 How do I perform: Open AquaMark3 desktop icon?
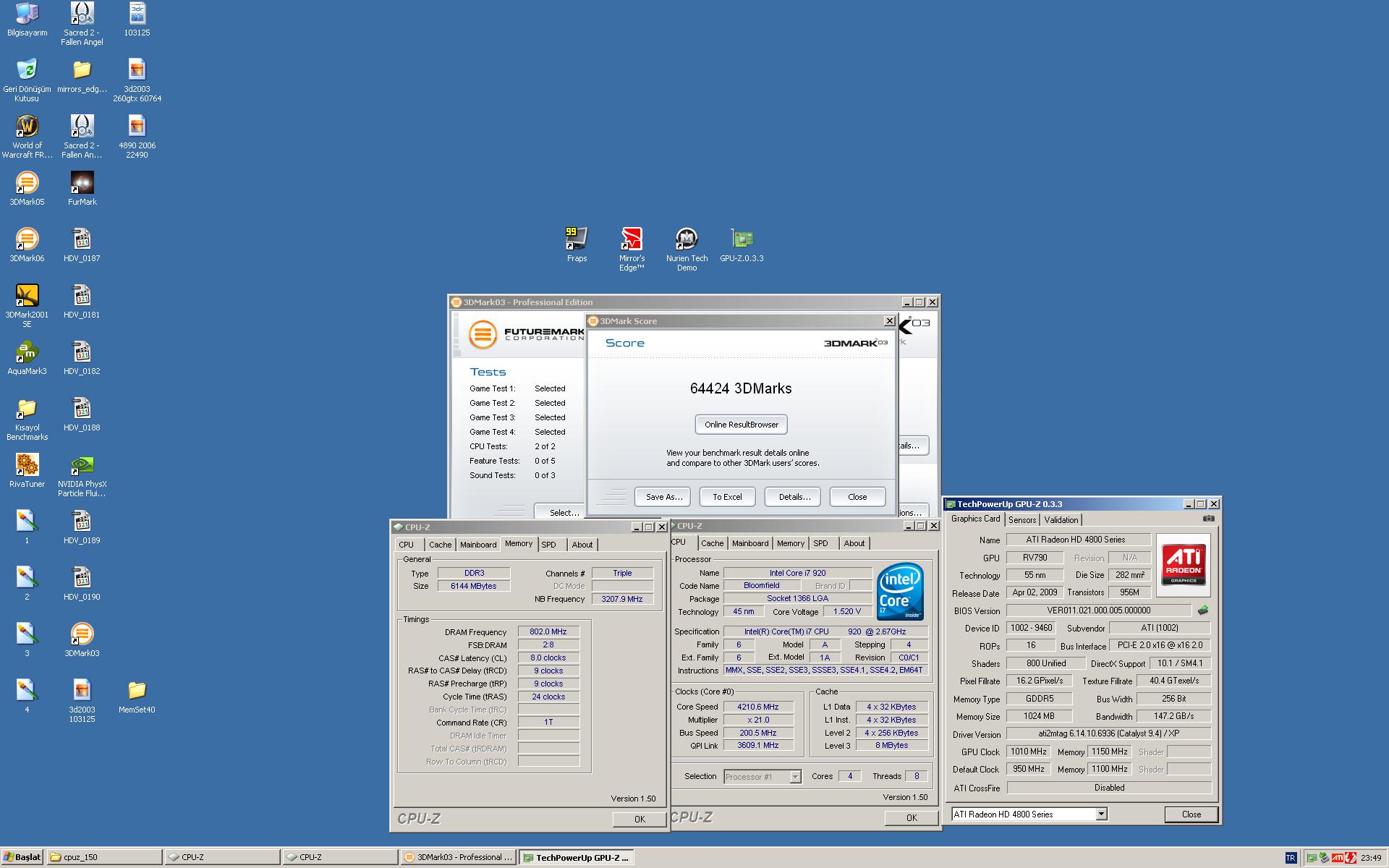[x=27, y=358]
